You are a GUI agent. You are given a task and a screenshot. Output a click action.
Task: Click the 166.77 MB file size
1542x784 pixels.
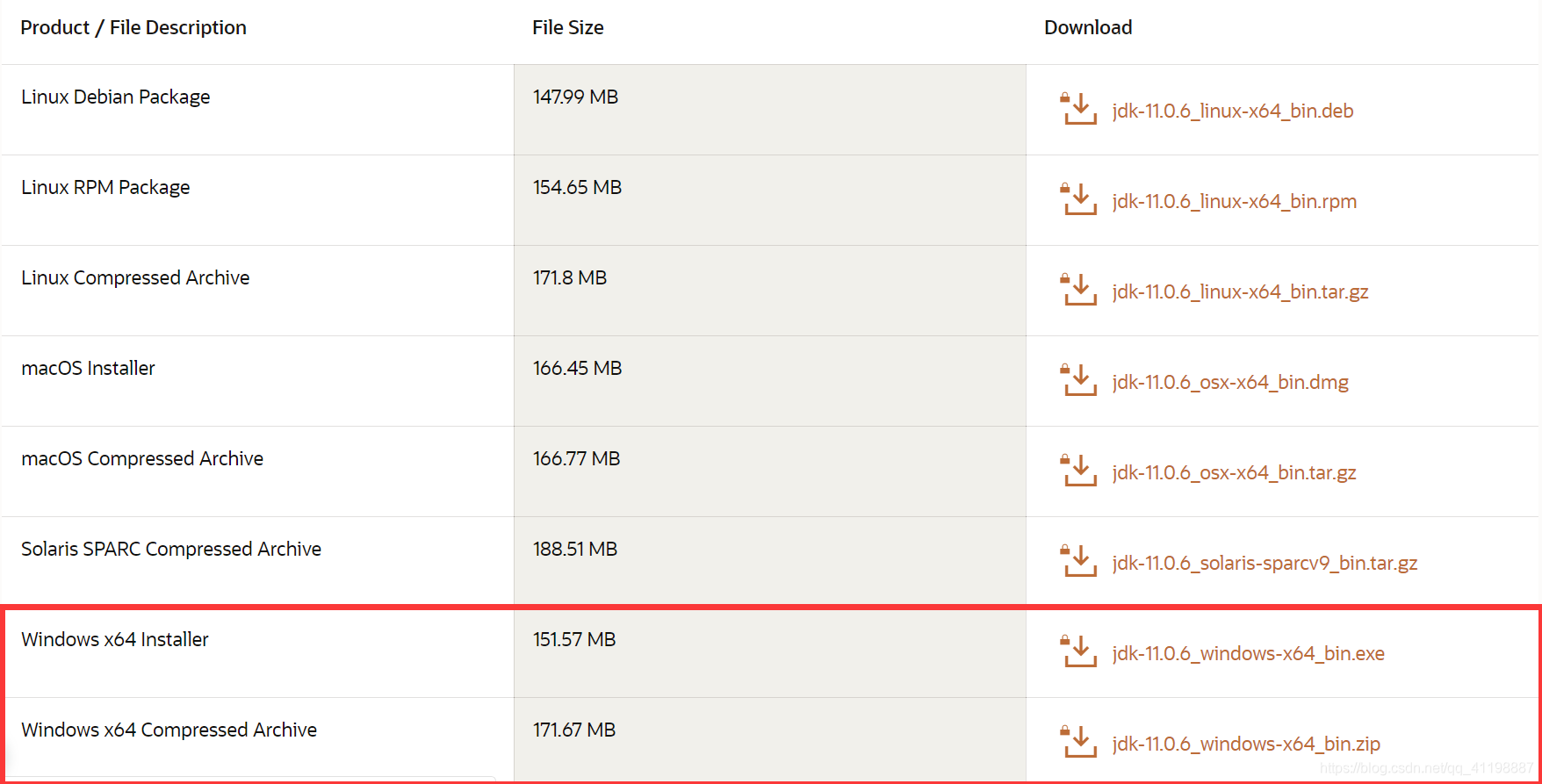[576, 459]
